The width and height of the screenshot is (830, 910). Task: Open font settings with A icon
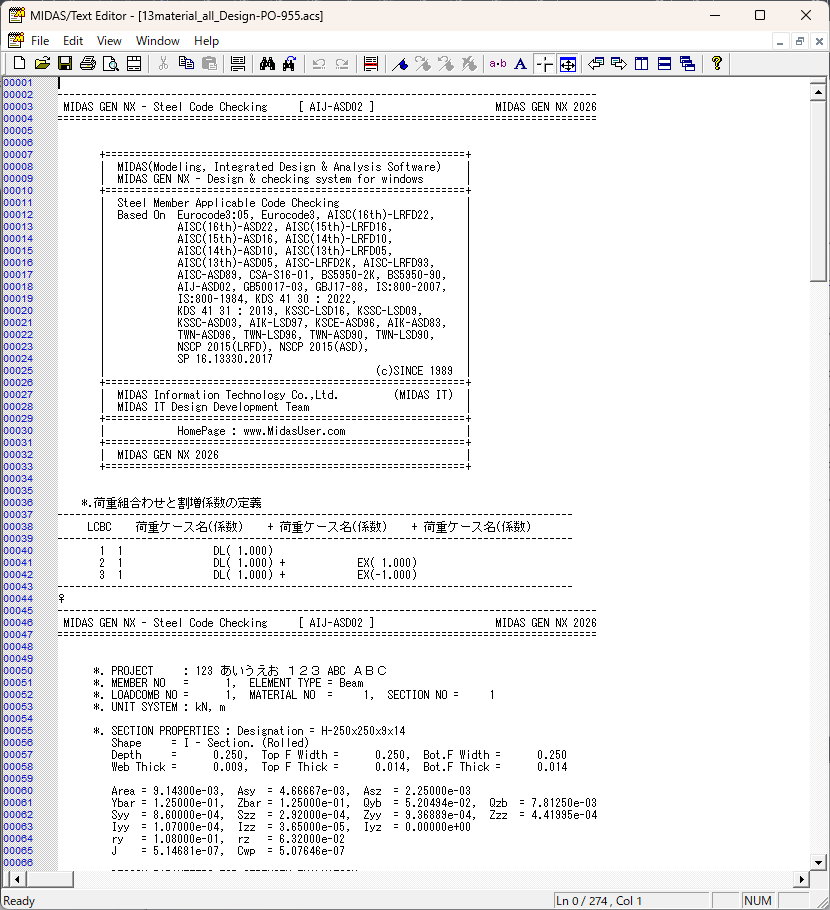coord(521,63)
